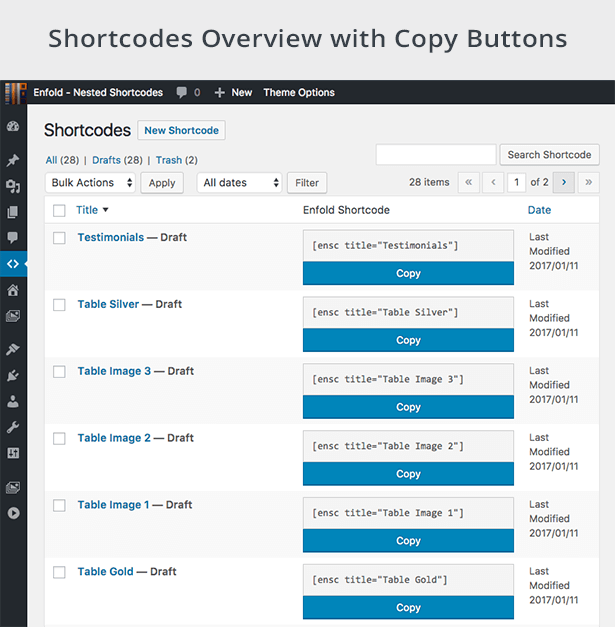The image size is (615, 627).
Task: Click the plus New icon in admin bar
Action: (219, 93)
